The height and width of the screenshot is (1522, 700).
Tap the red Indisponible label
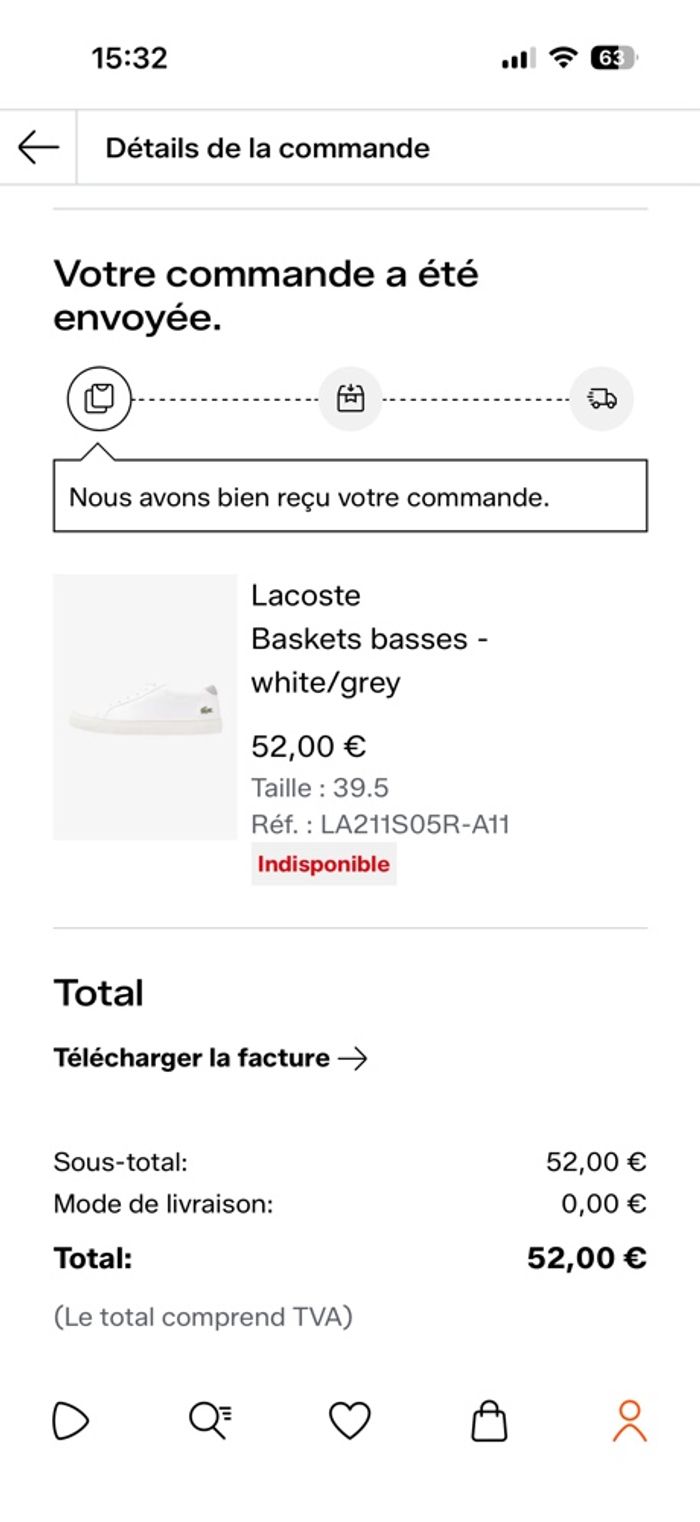click(x=323, y=864)
